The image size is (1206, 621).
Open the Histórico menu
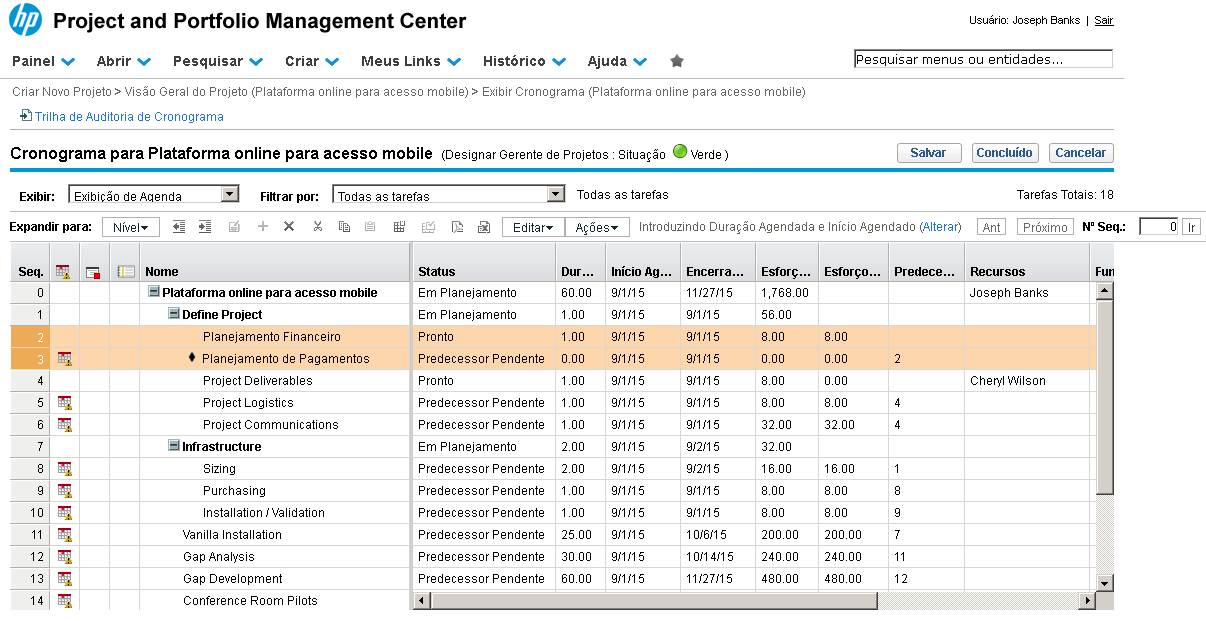pyautogui.click(x=524, y=61)
